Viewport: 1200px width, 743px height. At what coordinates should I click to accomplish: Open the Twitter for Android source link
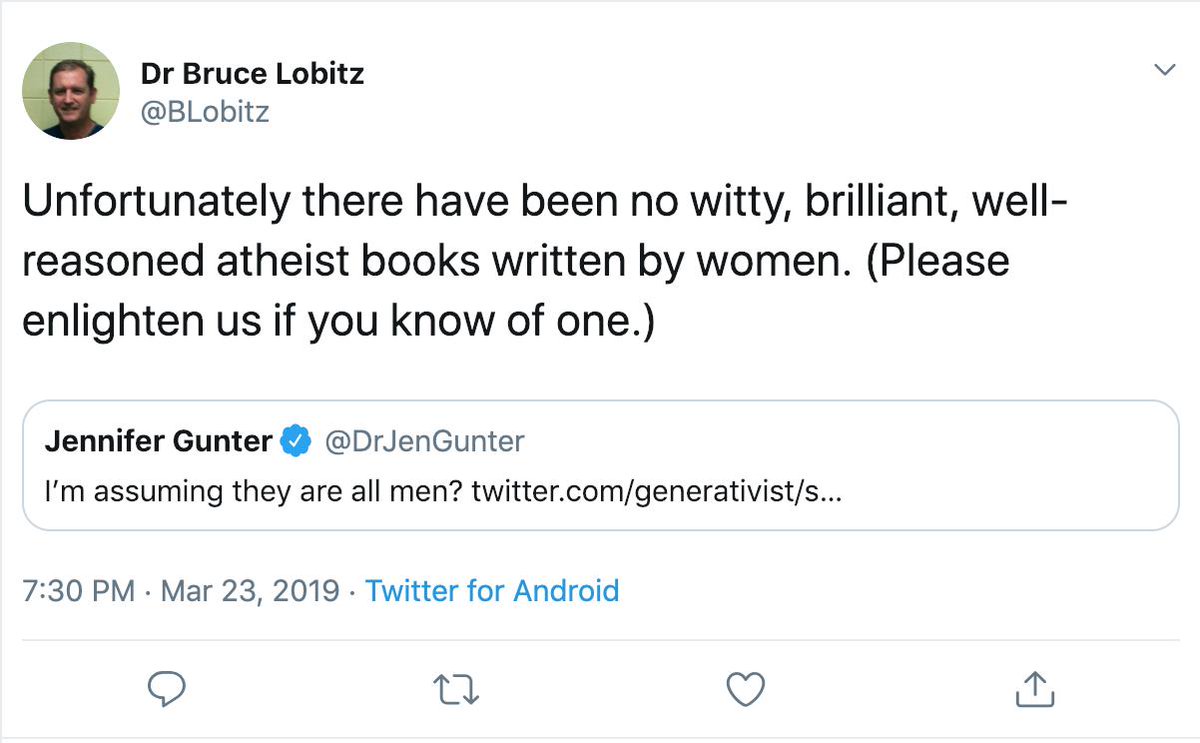[492, 590]
